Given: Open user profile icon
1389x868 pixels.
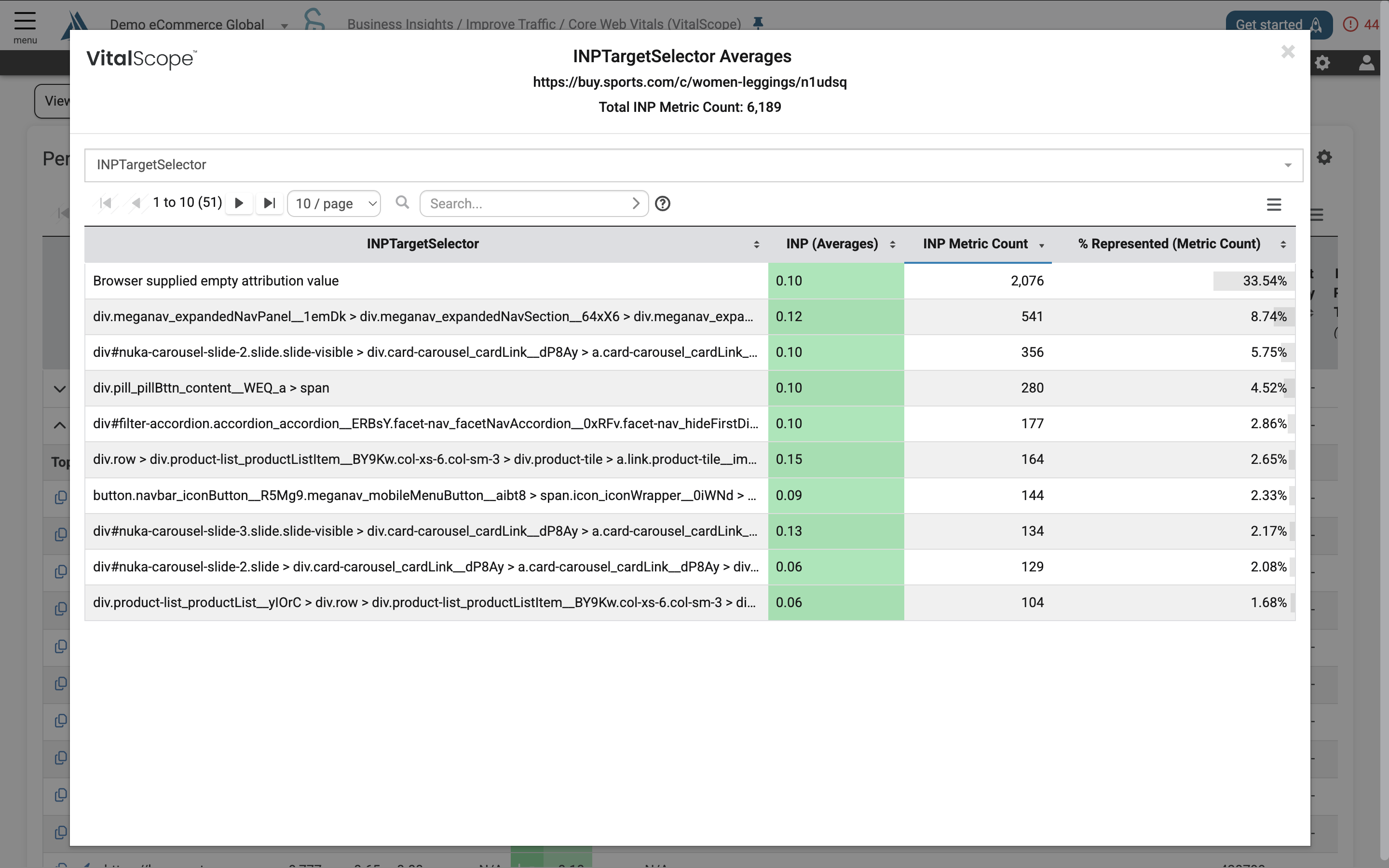Looking at the screenshot, I should pyautogui.click(x=1367, y=63).
